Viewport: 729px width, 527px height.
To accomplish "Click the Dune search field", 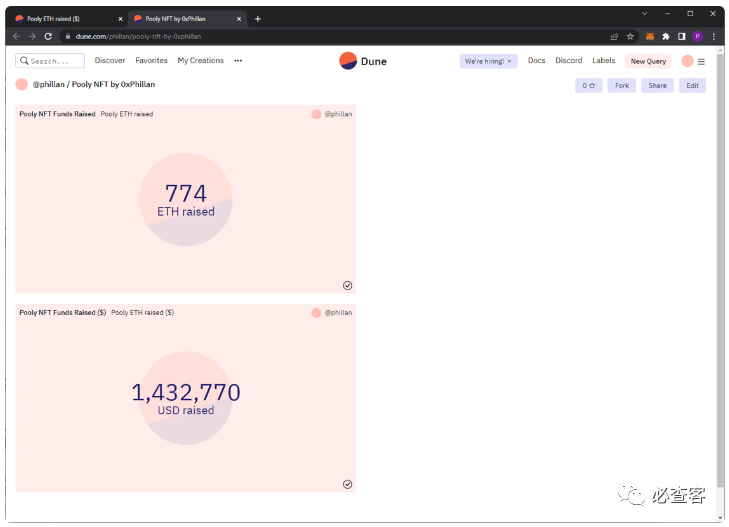I will tap(50, 61).
